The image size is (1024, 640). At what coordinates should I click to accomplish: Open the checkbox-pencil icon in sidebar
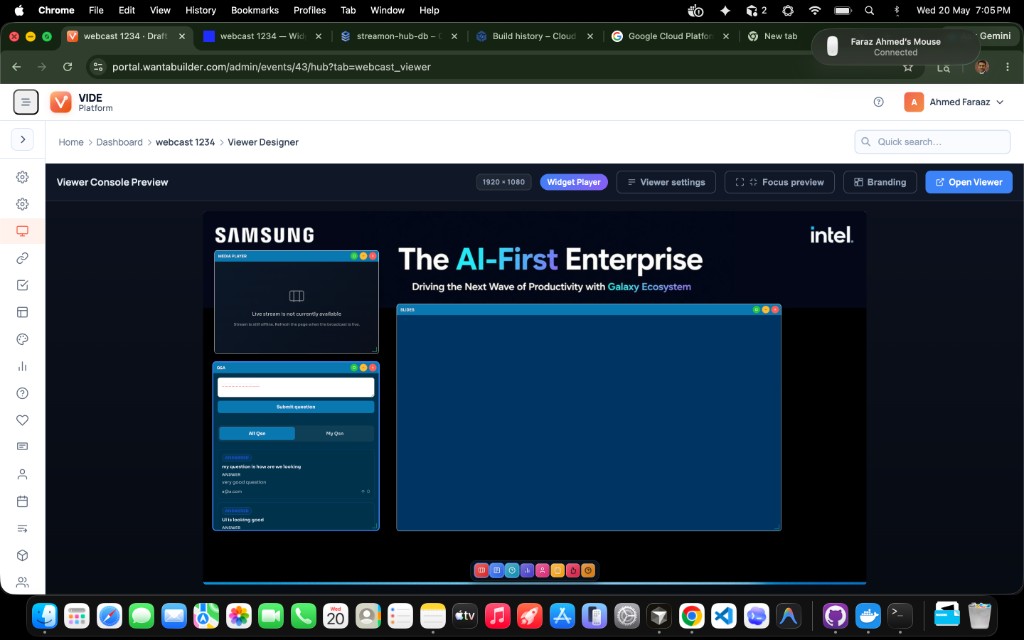click(x=22, y=285)
